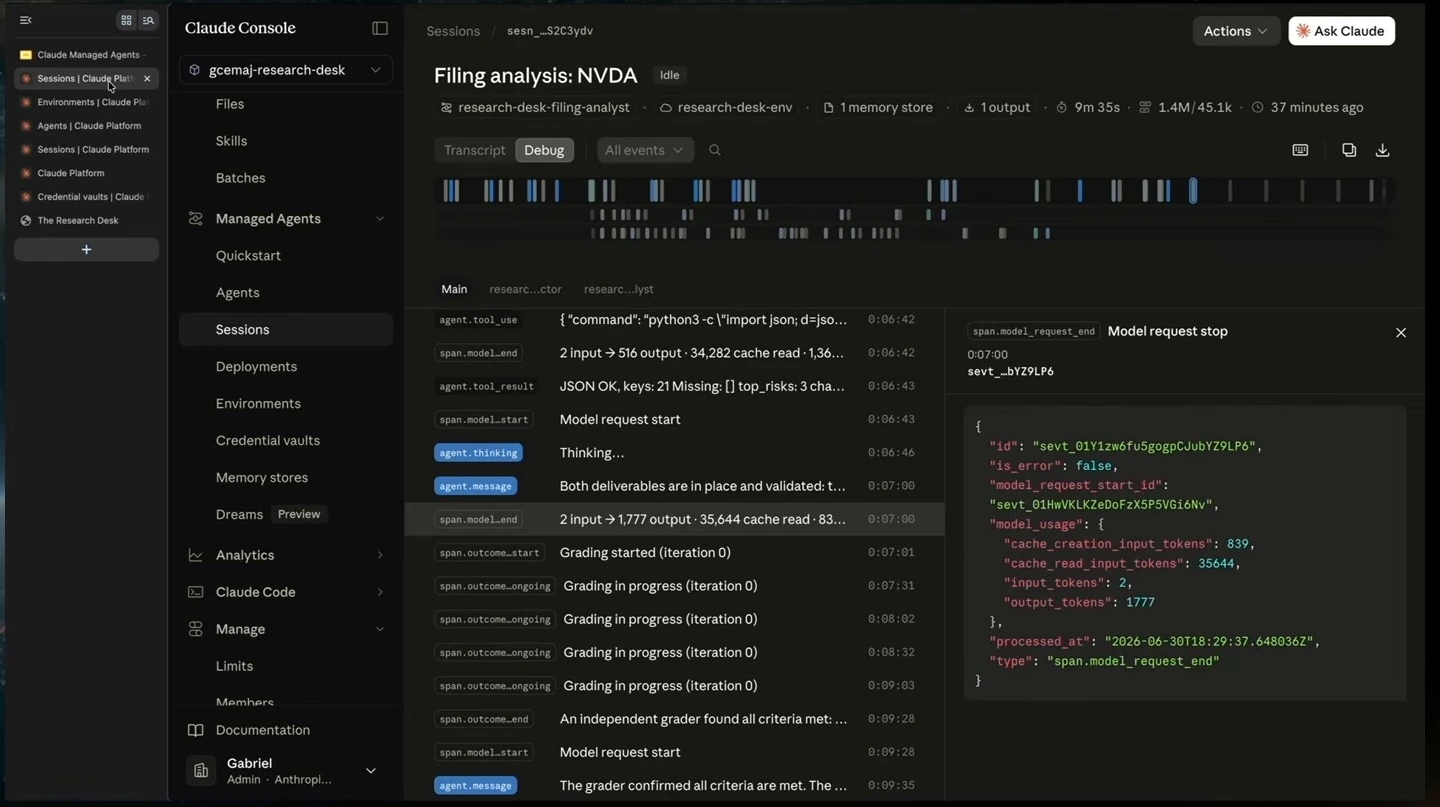Open Dreams Preview in the sidebar
This screenshot has width=1440, height=807.
point(268,514)
